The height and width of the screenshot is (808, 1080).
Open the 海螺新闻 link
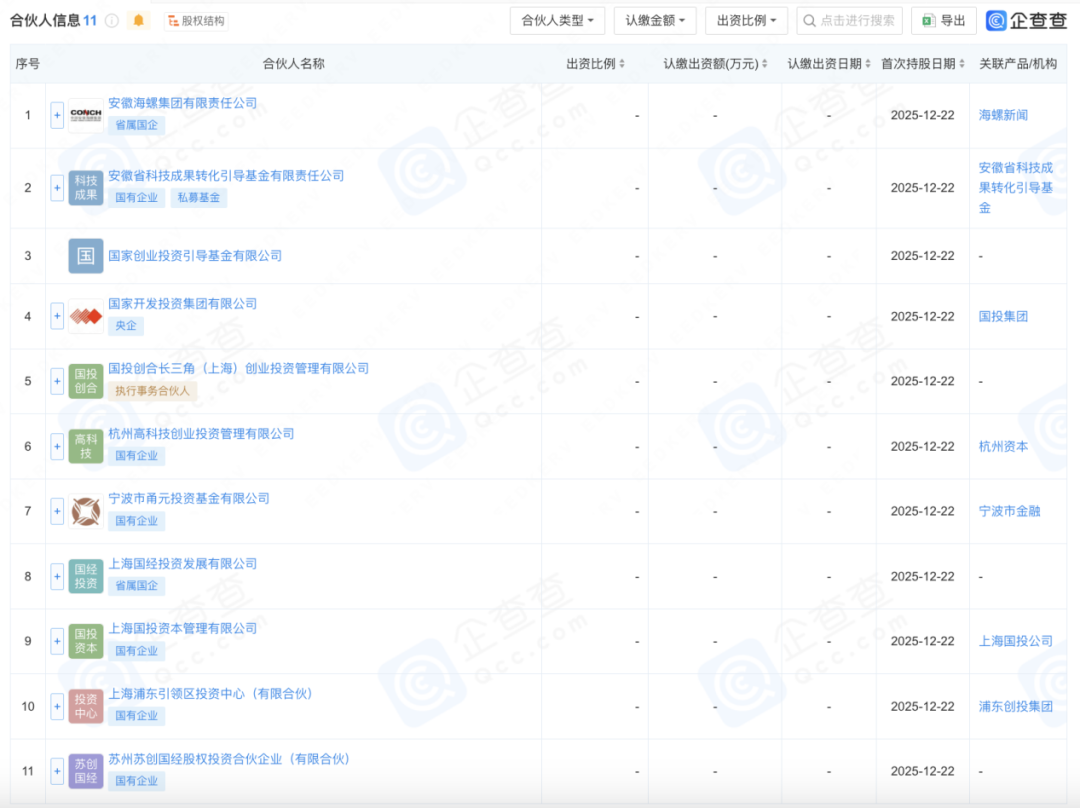[1003, 114]
